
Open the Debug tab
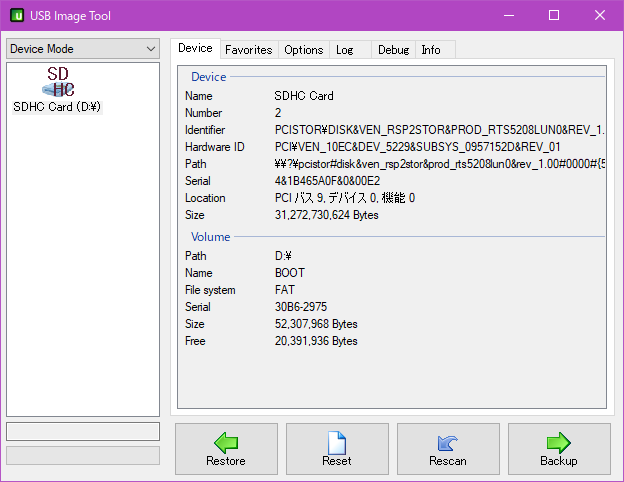click(x=394, y=50)
